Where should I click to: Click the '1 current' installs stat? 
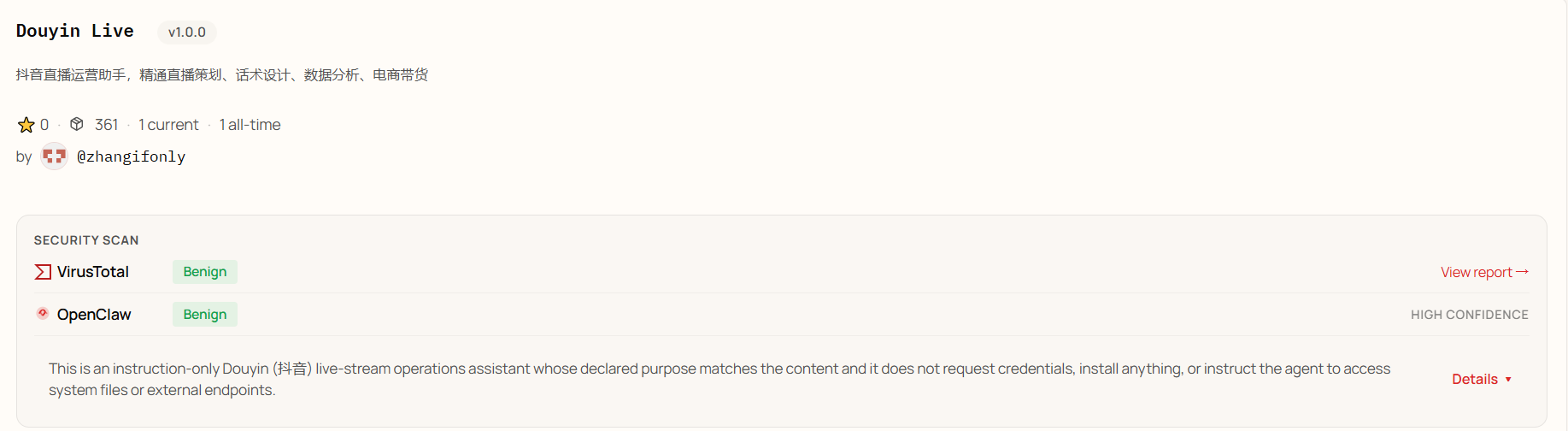coord(168,125)
